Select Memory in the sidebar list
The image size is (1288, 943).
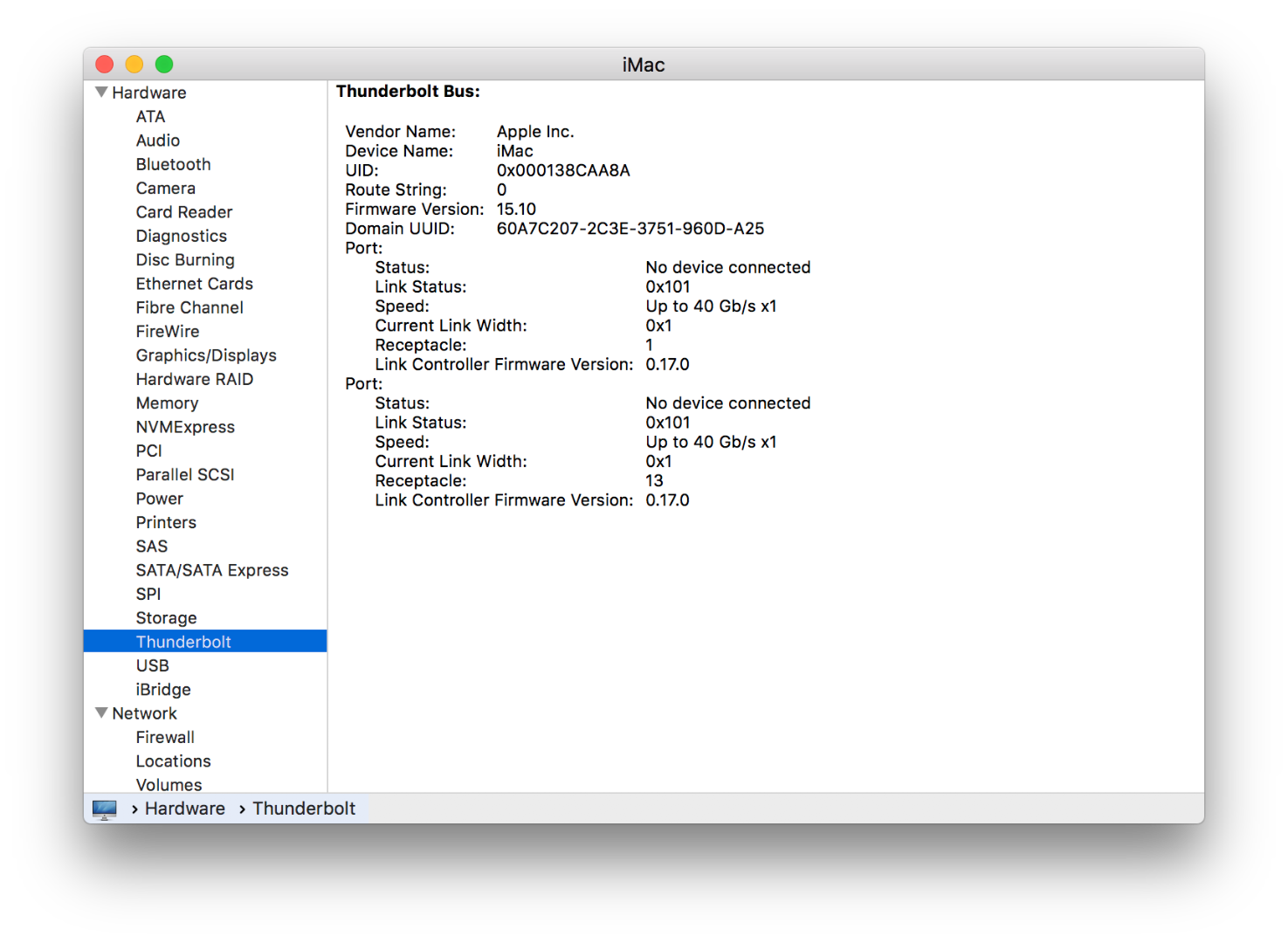coord(167,403)
